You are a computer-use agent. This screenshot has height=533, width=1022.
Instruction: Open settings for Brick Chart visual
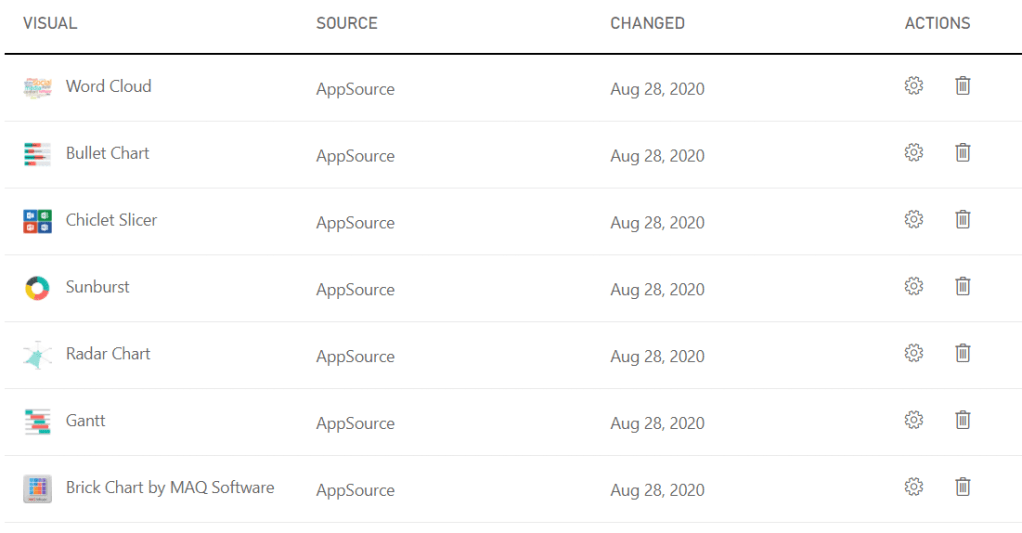click(913, 487)
